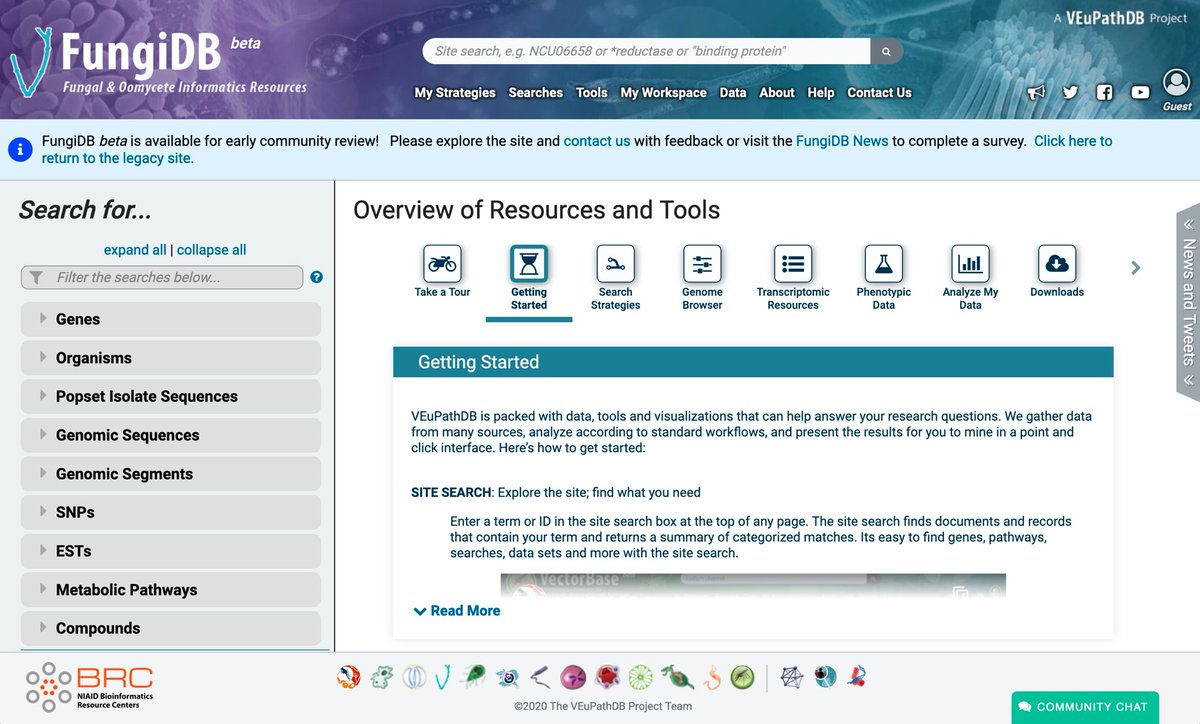Image resolution: width=1200 pixels, height=724 pixels.
Task: Click the VEuPathDB Project text in header corner
Action: pyautogui.click(x=1121, y=18)
